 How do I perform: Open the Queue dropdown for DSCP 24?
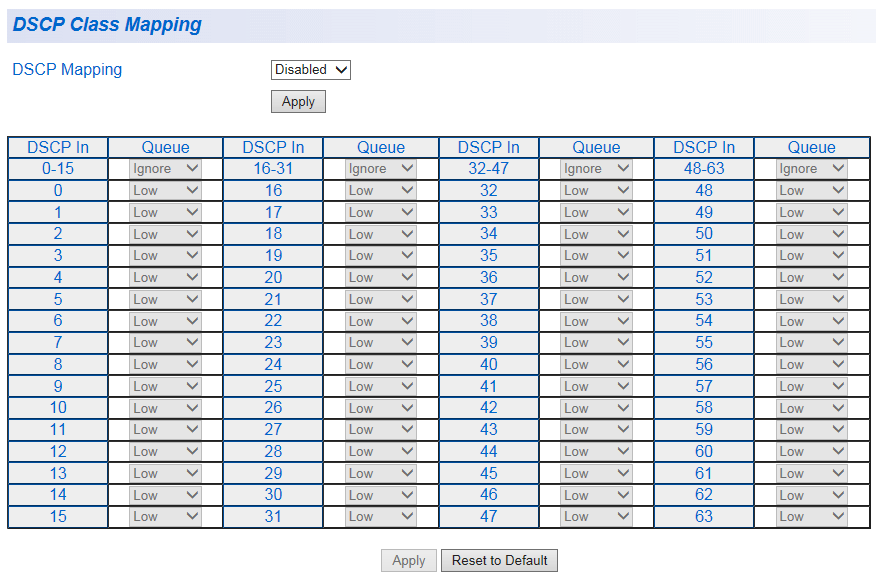tap(381, 364)
